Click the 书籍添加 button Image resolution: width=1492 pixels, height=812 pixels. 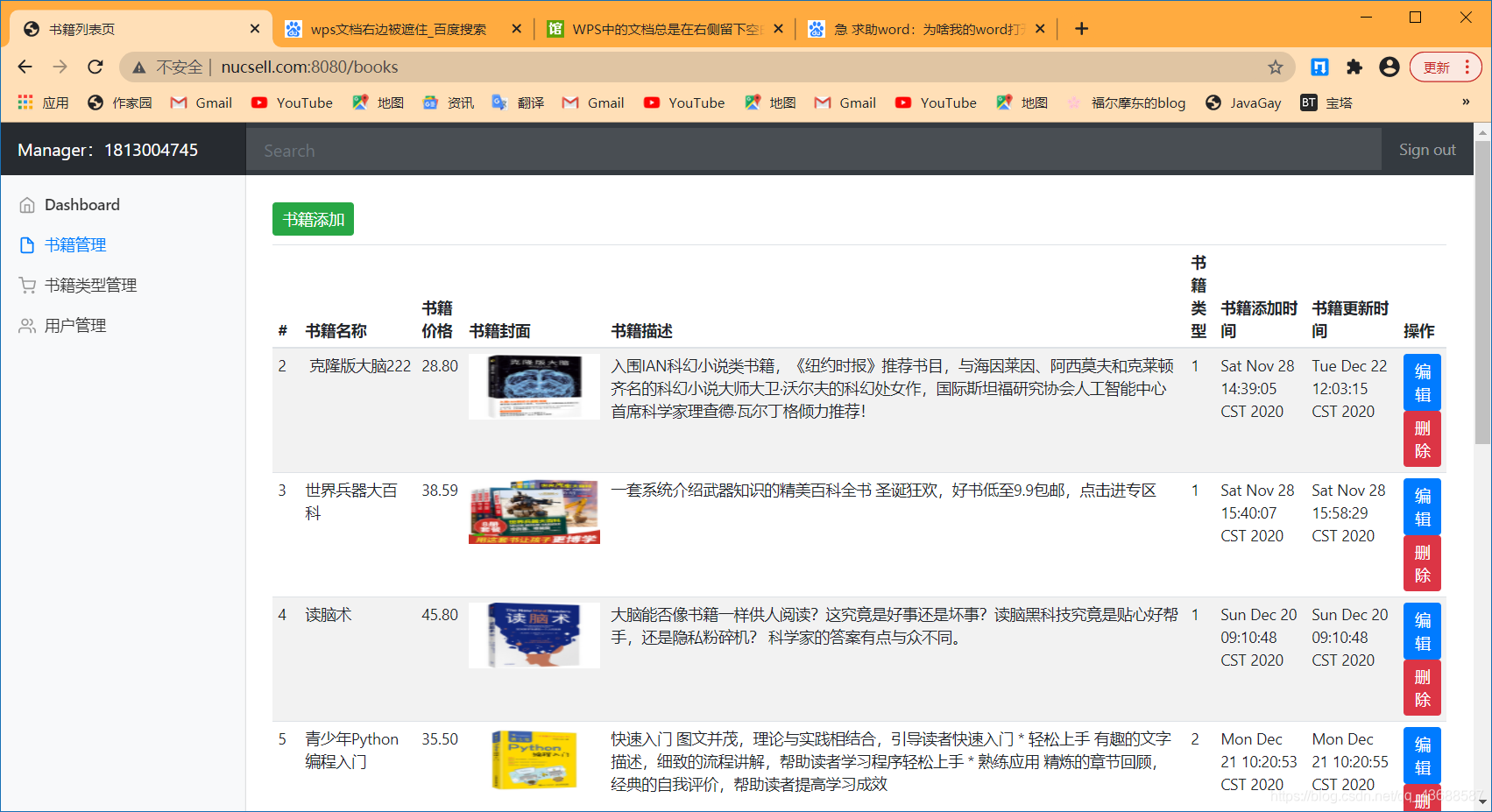[x=313, y=219]
